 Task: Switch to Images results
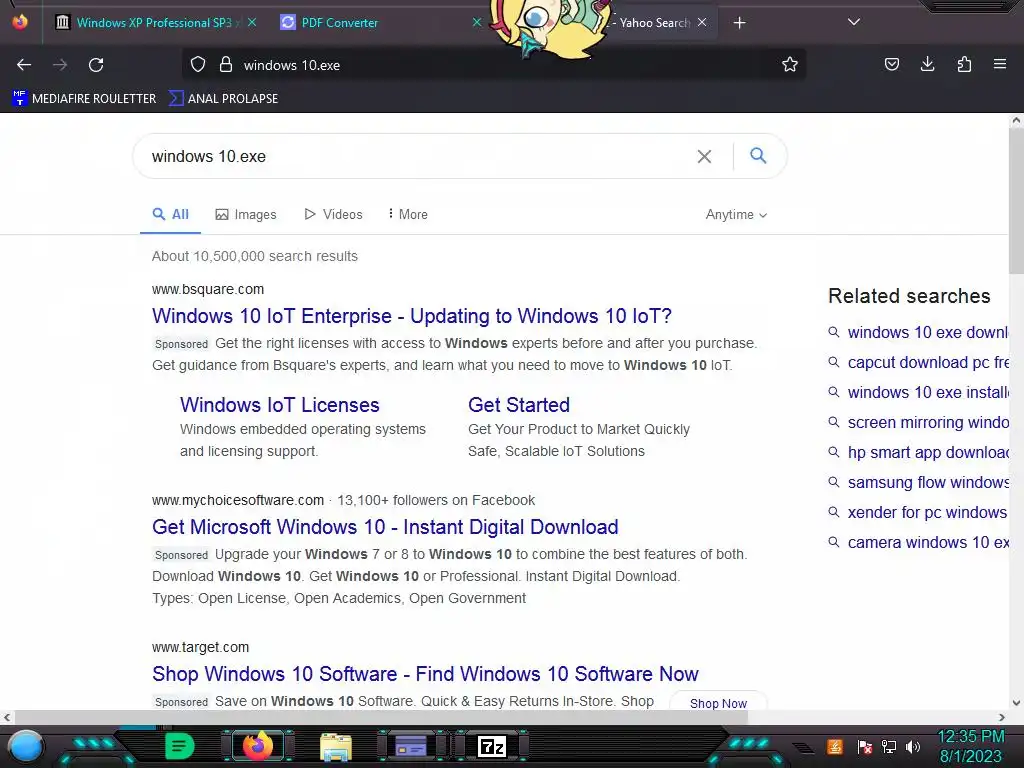click(246, 214)
